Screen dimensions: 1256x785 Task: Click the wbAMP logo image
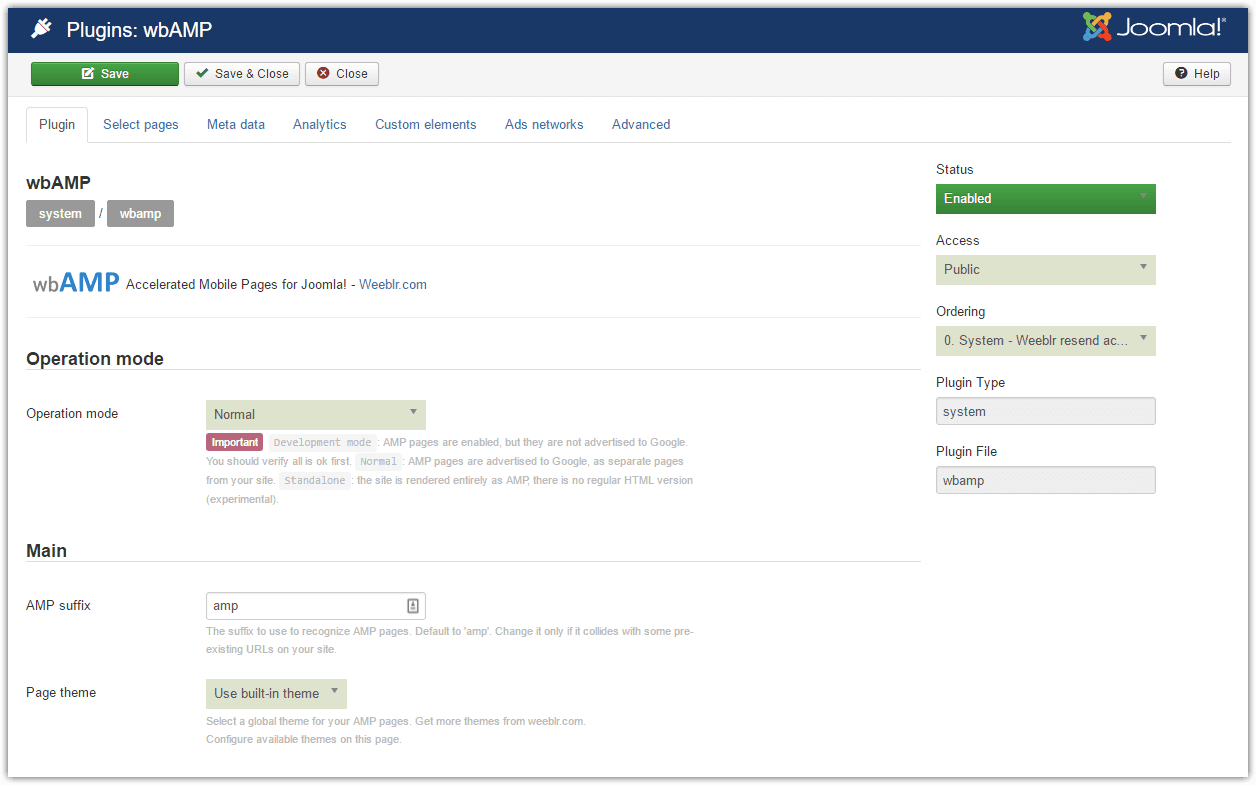tap(76, 284)
